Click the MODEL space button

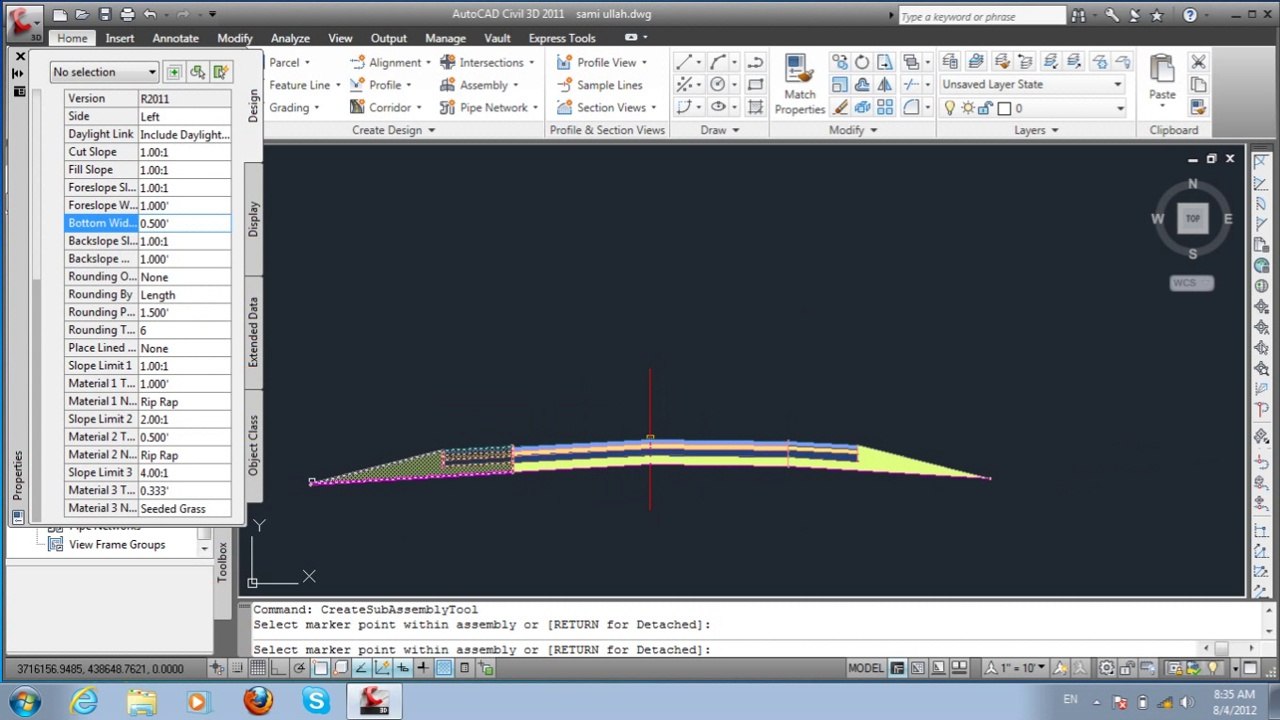click(866, 668)
